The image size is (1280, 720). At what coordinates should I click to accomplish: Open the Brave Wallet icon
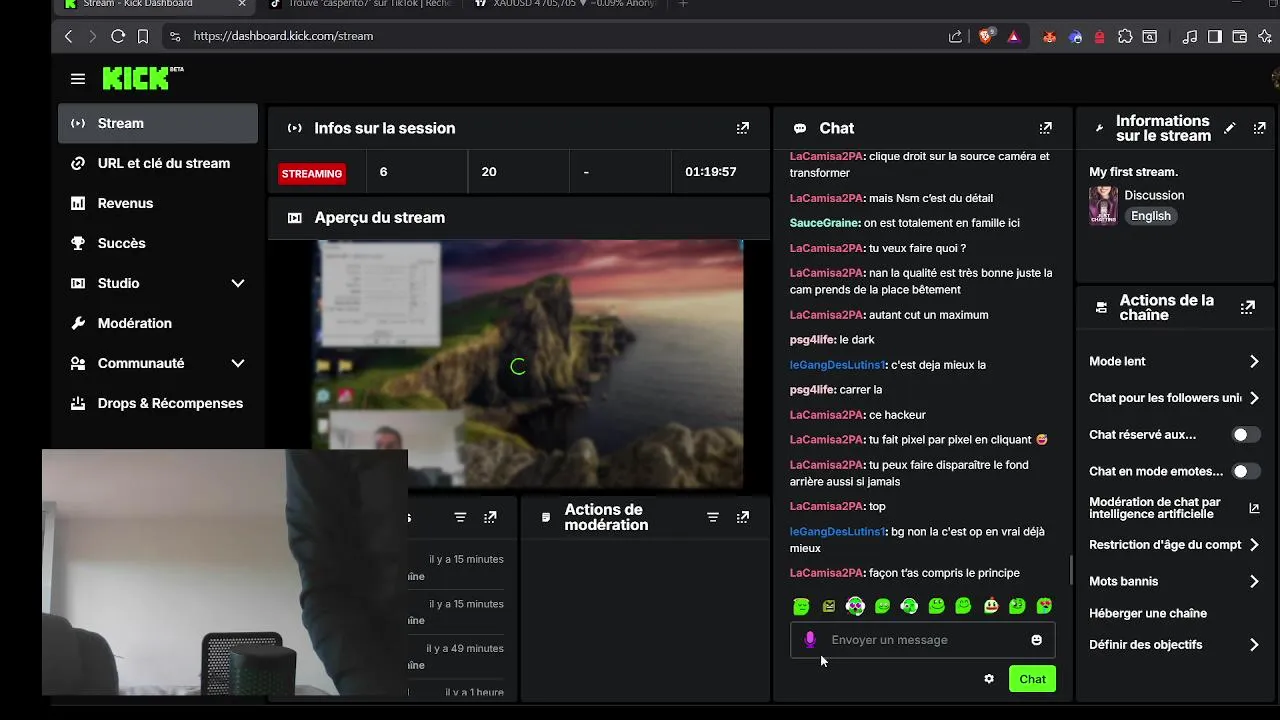click(x=1240, y=37)
